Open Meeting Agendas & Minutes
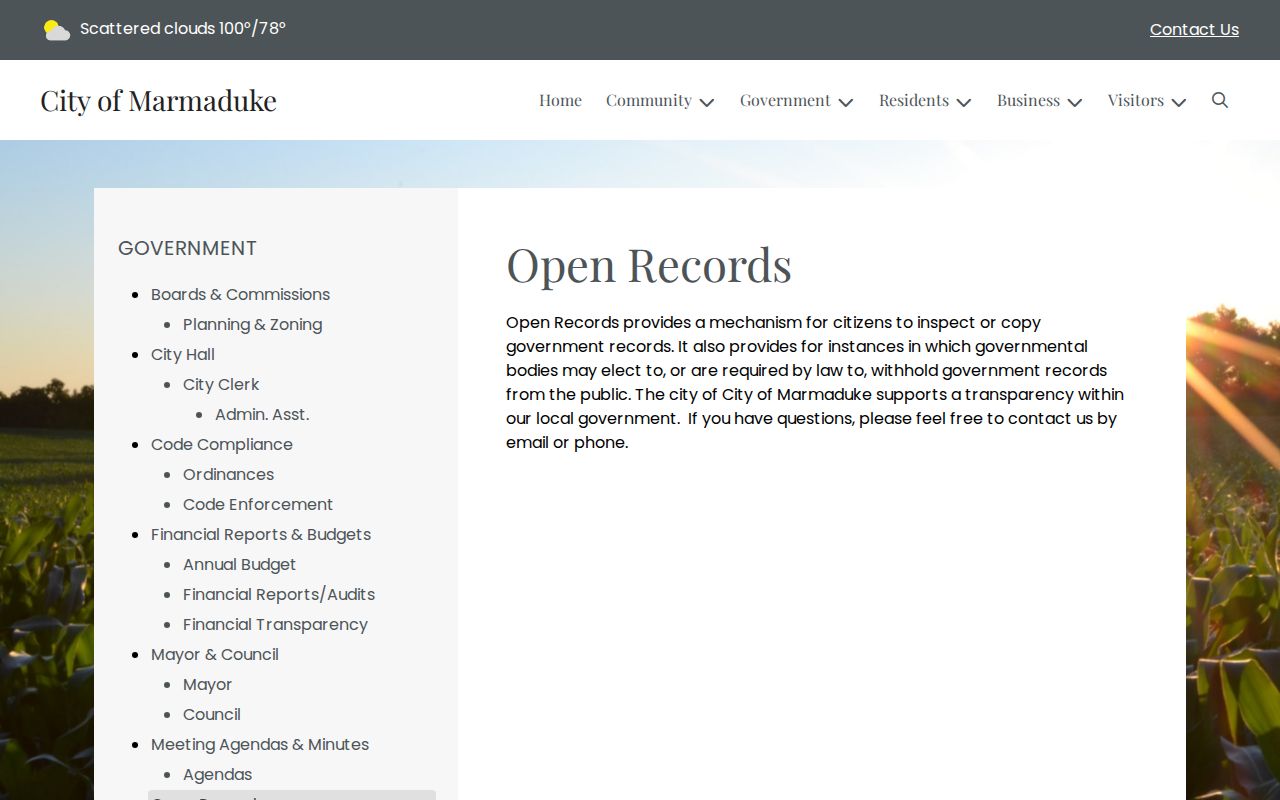 [260, 744]
